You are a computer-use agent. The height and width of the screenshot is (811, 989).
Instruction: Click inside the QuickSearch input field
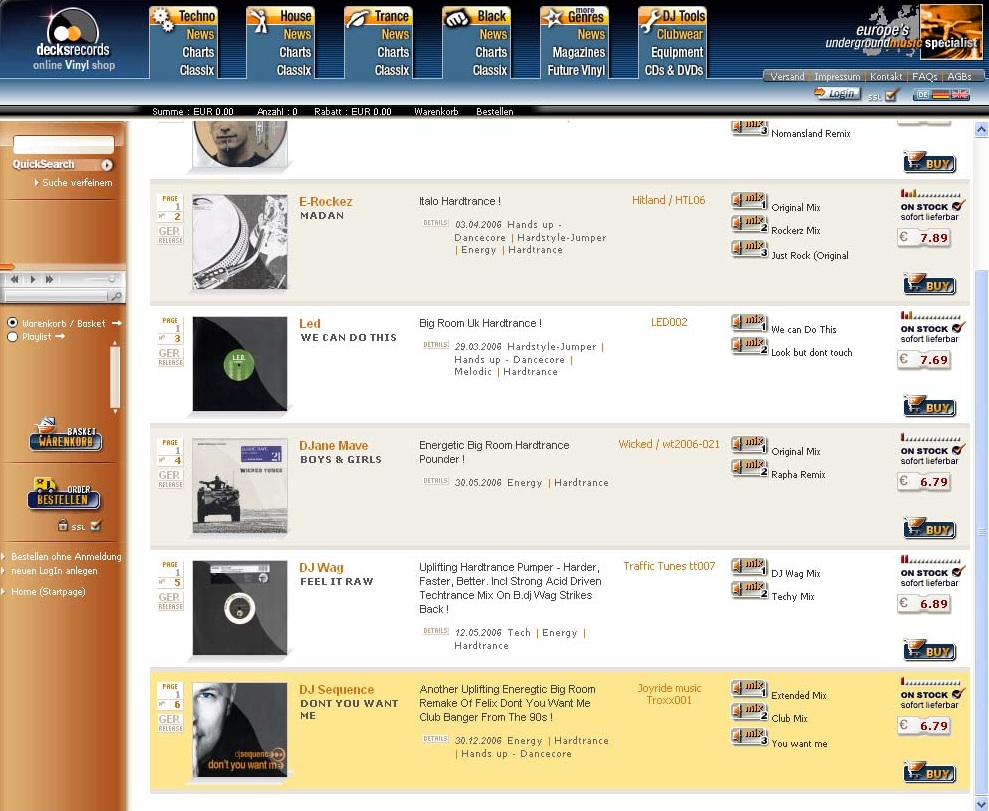point(64,144)
